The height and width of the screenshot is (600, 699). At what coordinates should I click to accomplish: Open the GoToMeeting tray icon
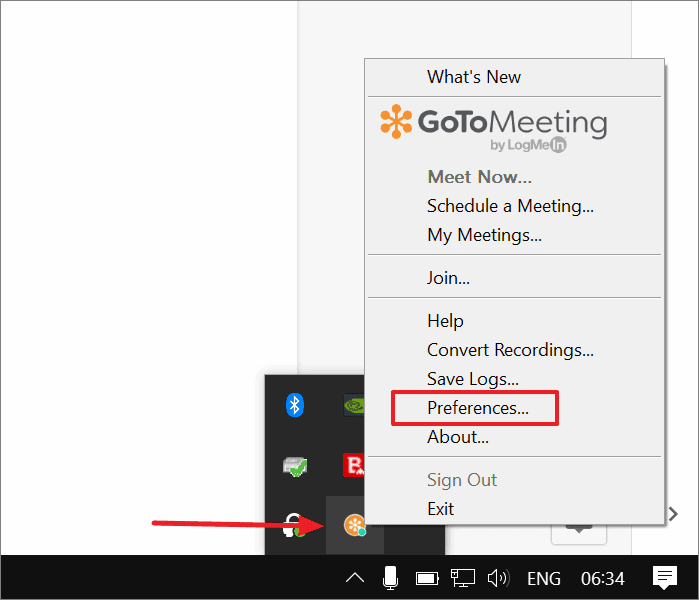pos(355,525)
